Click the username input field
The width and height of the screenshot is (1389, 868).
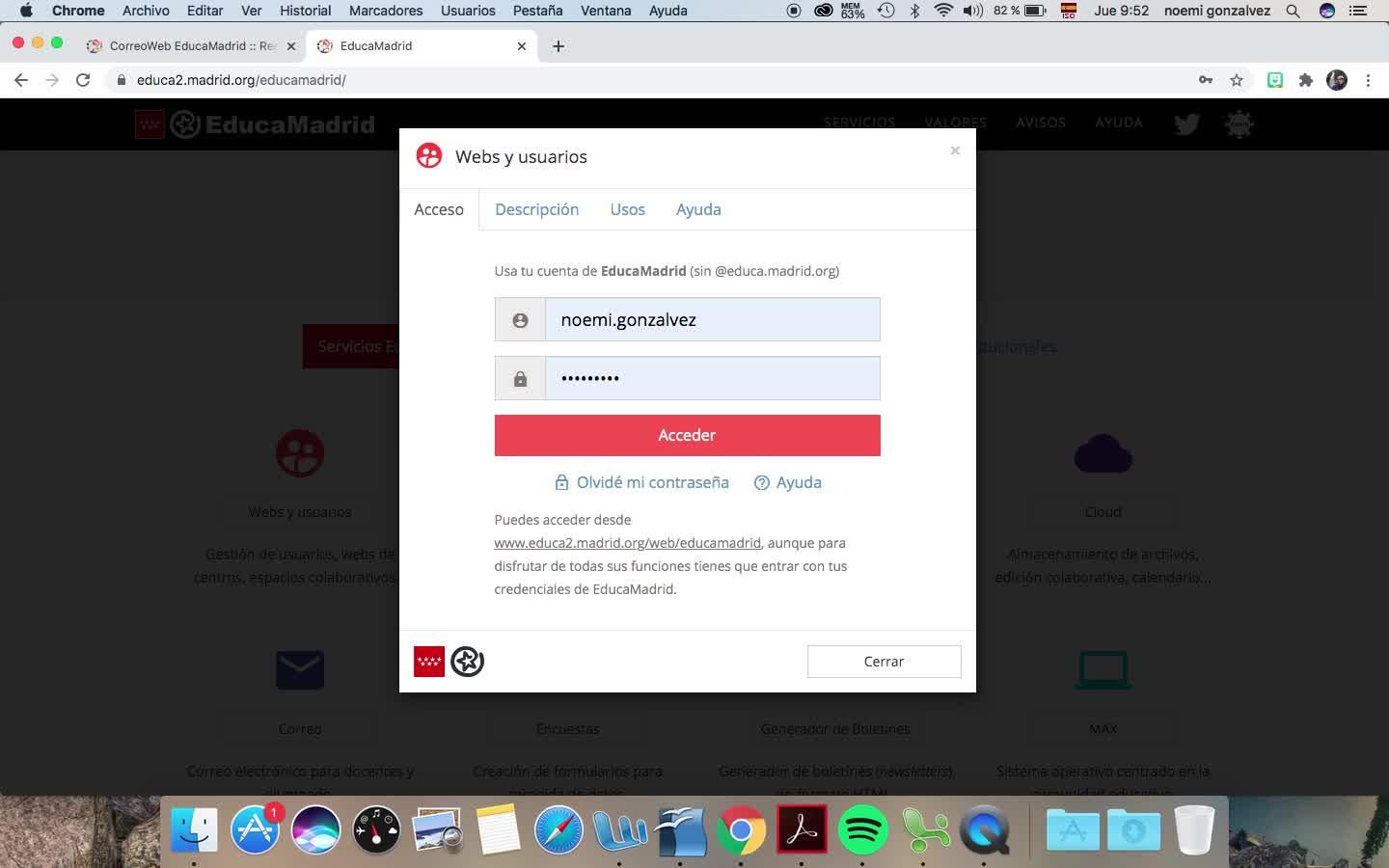tap(712, 319)
